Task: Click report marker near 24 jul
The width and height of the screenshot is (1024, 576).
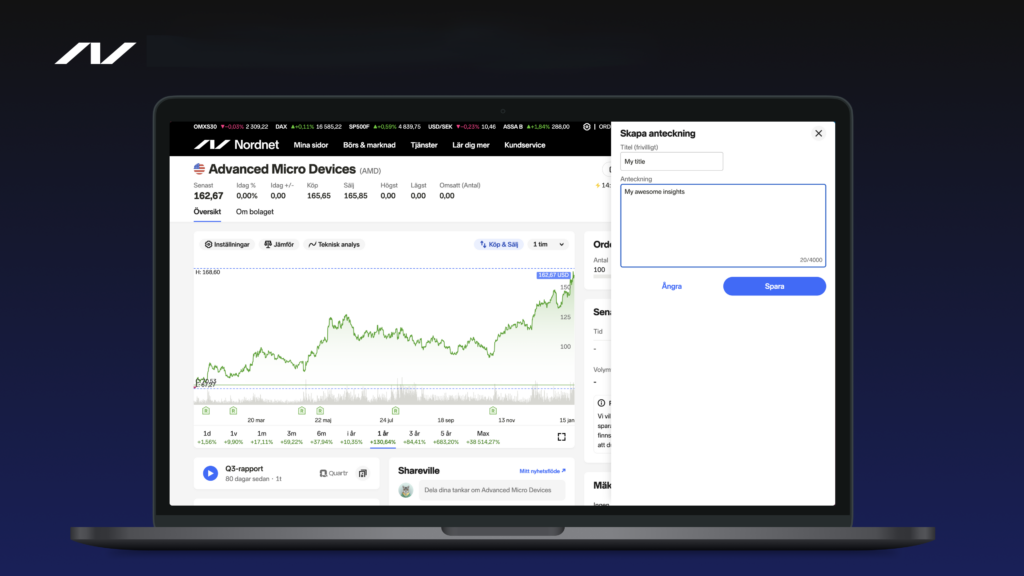Action: (395, 411)
